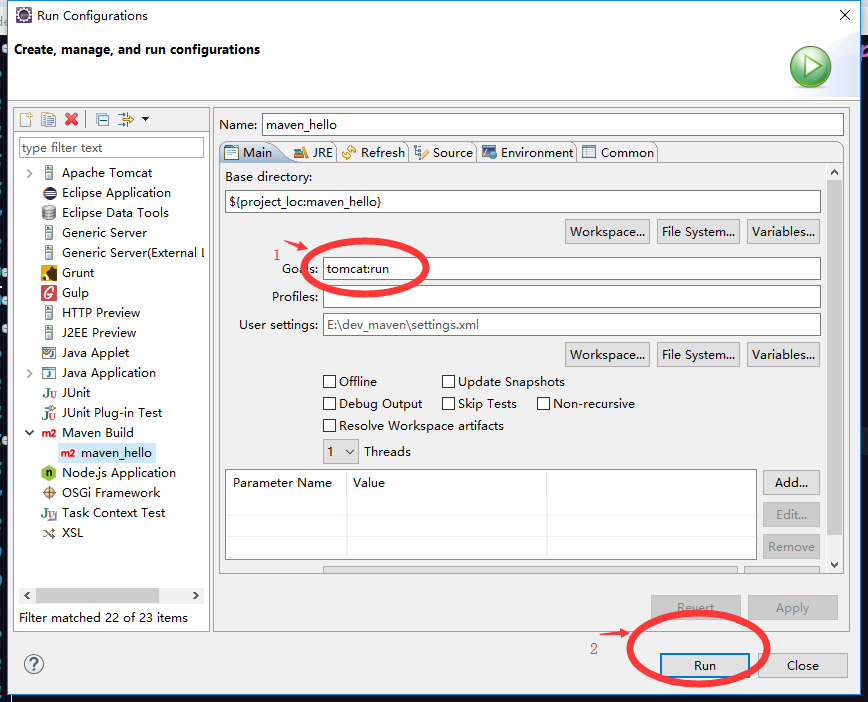Screen dimensions: 868x702
Task: Open the Environment tab
Action: tap(528, 153)
